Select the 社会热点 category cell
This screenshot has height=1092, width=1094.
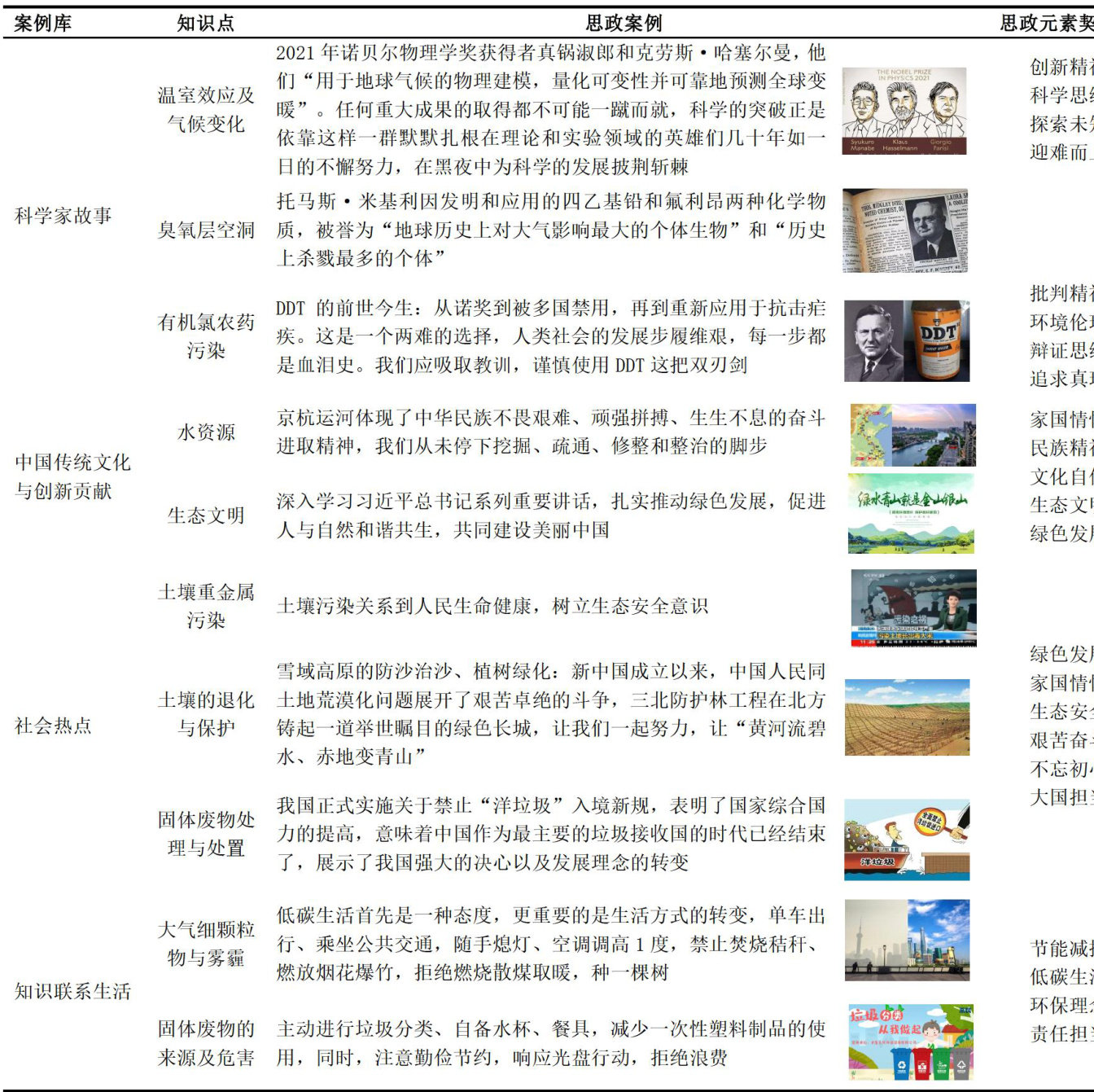click(54, 726)
